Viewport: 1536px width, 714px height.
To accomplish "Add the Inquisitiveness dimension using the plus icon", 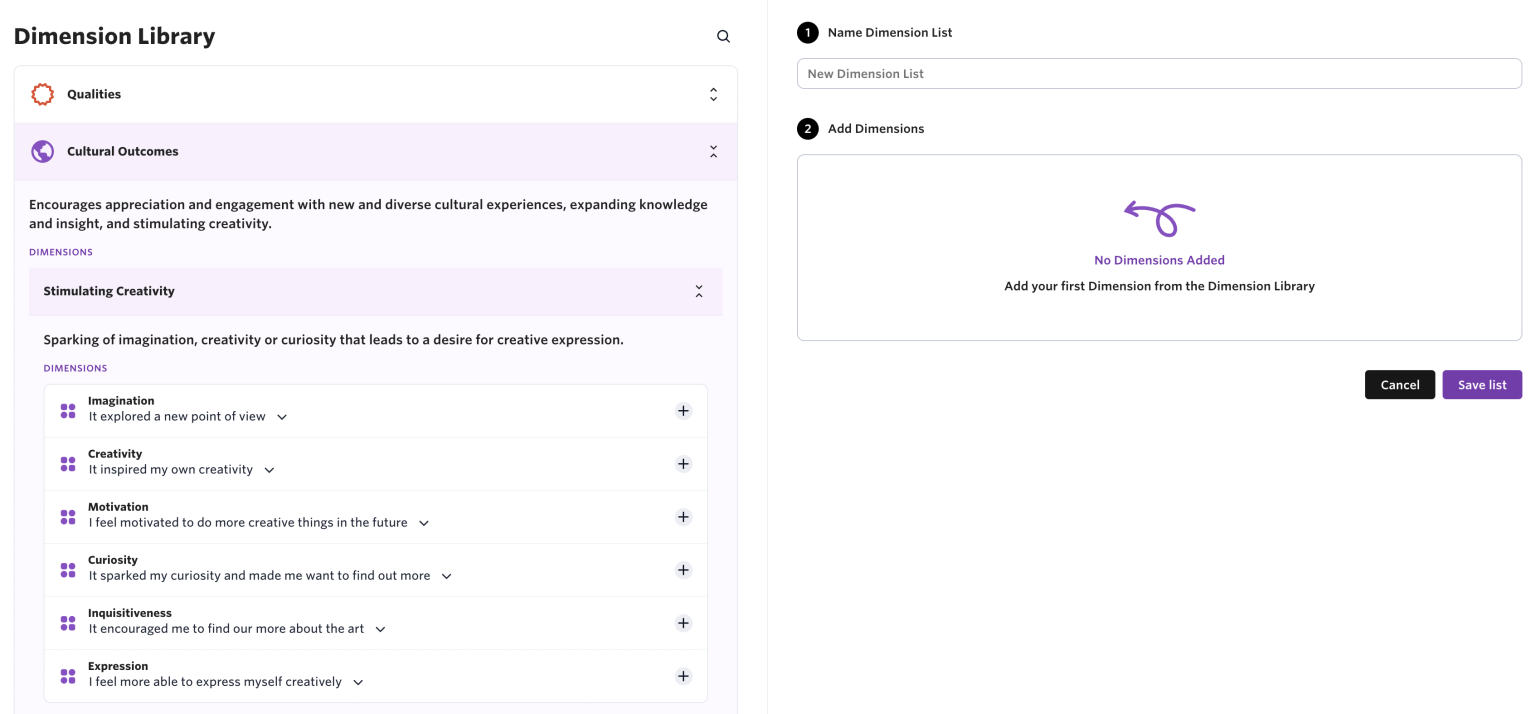I will 683,622.
